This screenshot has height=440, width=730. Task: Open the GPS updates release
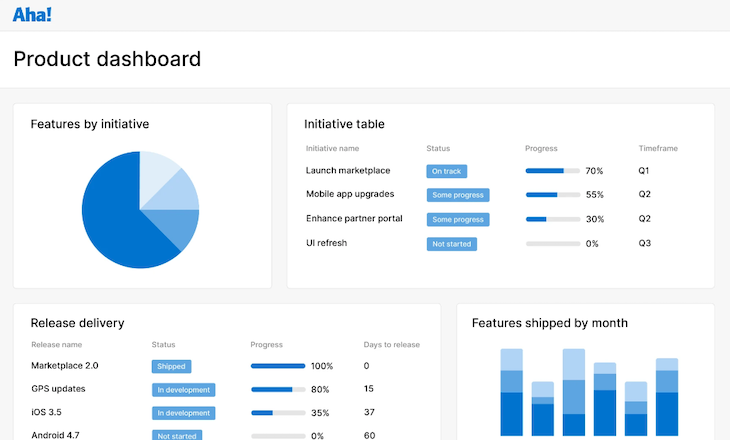point(58,389)
